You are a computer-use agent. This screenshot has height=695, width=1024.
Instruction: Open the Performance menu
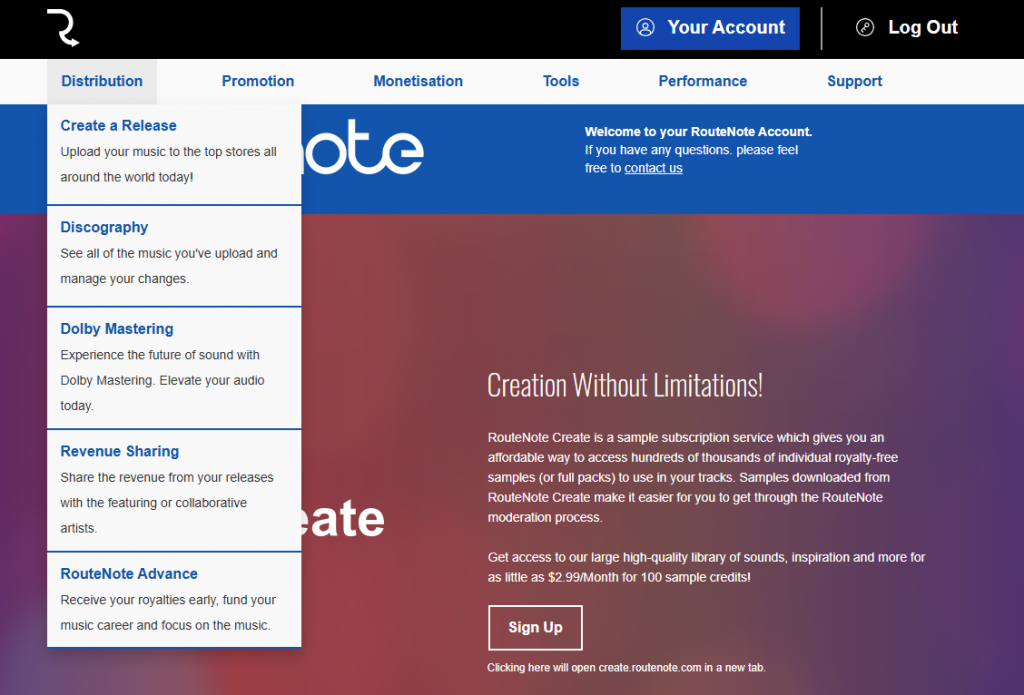[702, 81]
